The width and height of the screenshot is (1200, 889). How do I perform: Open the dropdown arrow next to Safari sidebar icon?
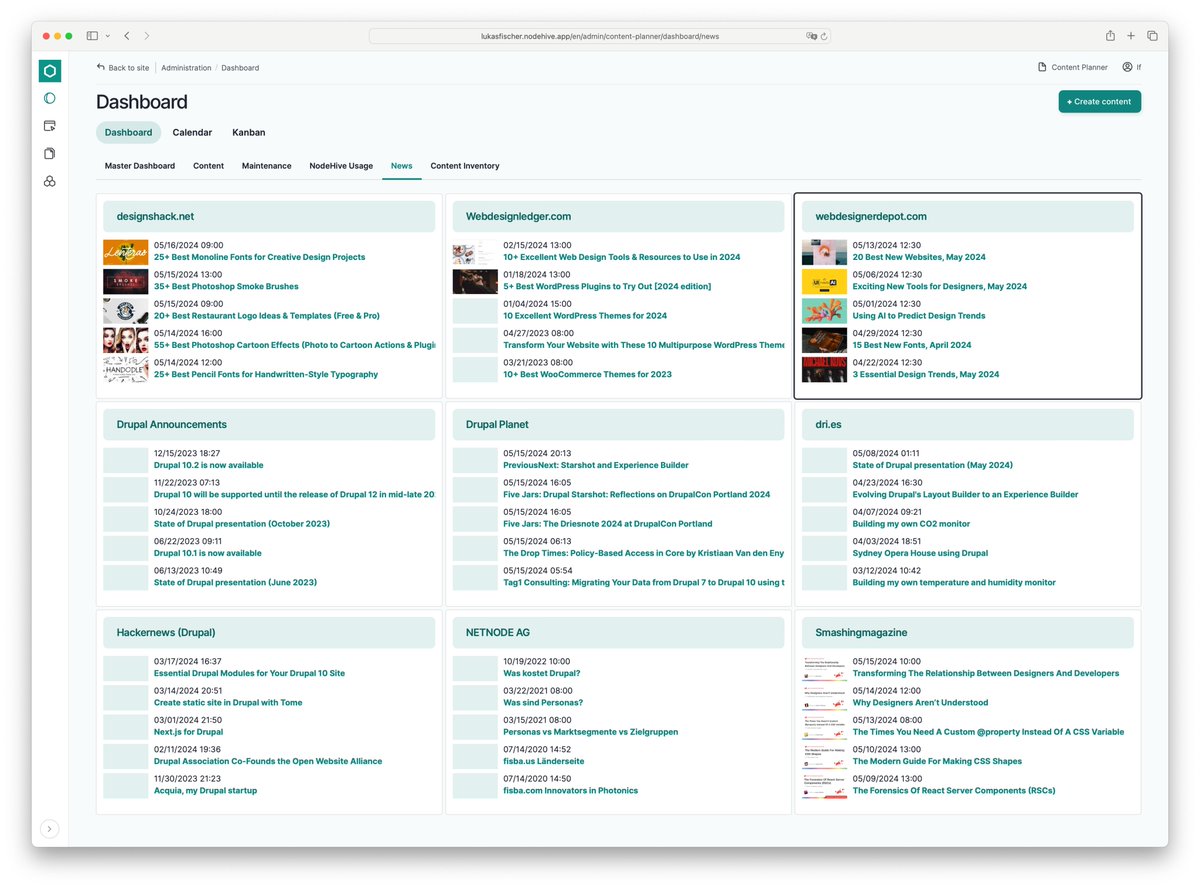point(106,36)
